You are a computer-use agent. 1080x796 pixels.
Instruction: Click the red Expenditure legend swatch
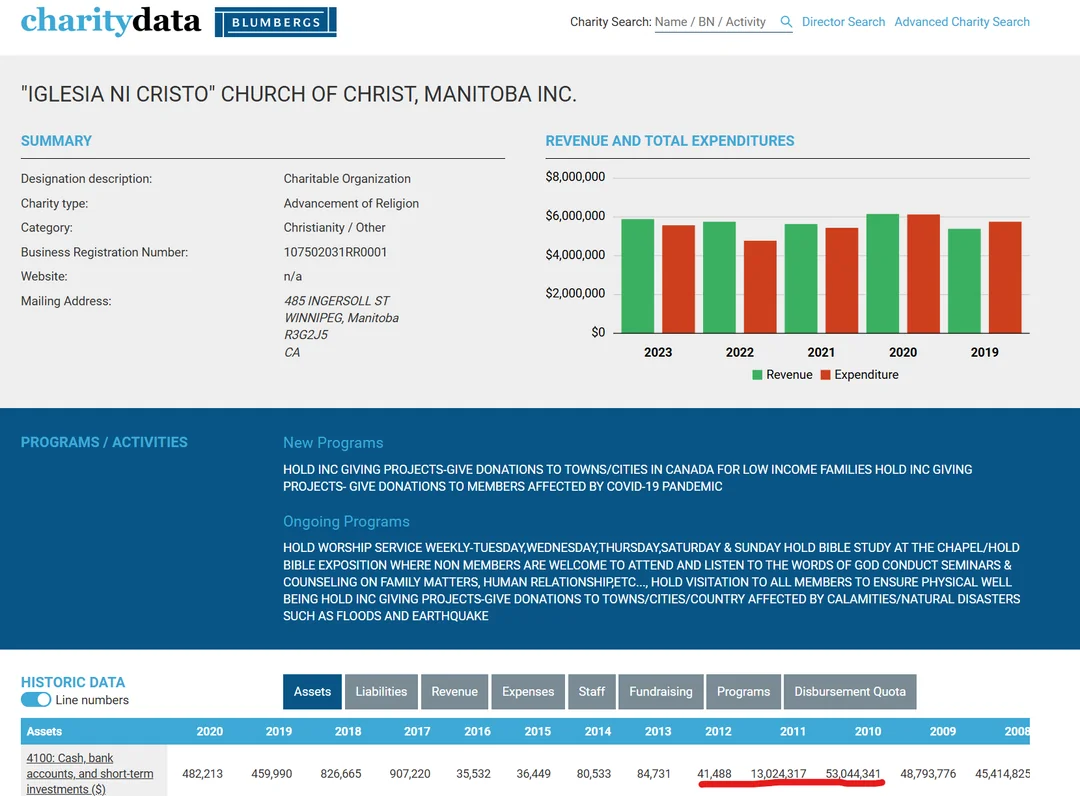click(x=825, y=375)
